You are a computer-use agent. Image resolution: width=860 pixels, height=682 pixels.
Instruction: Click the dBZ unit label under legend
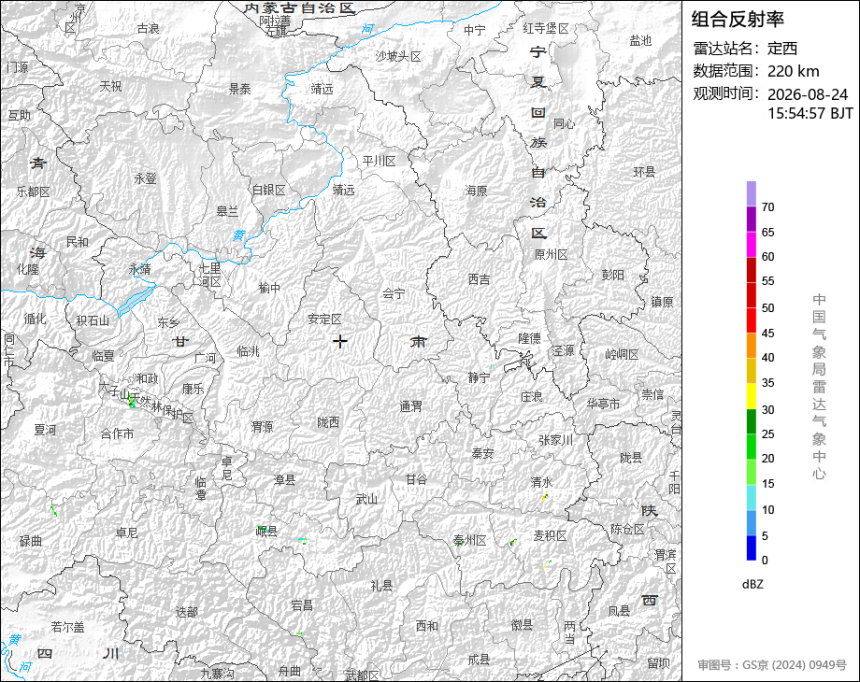tap(752, 584)
